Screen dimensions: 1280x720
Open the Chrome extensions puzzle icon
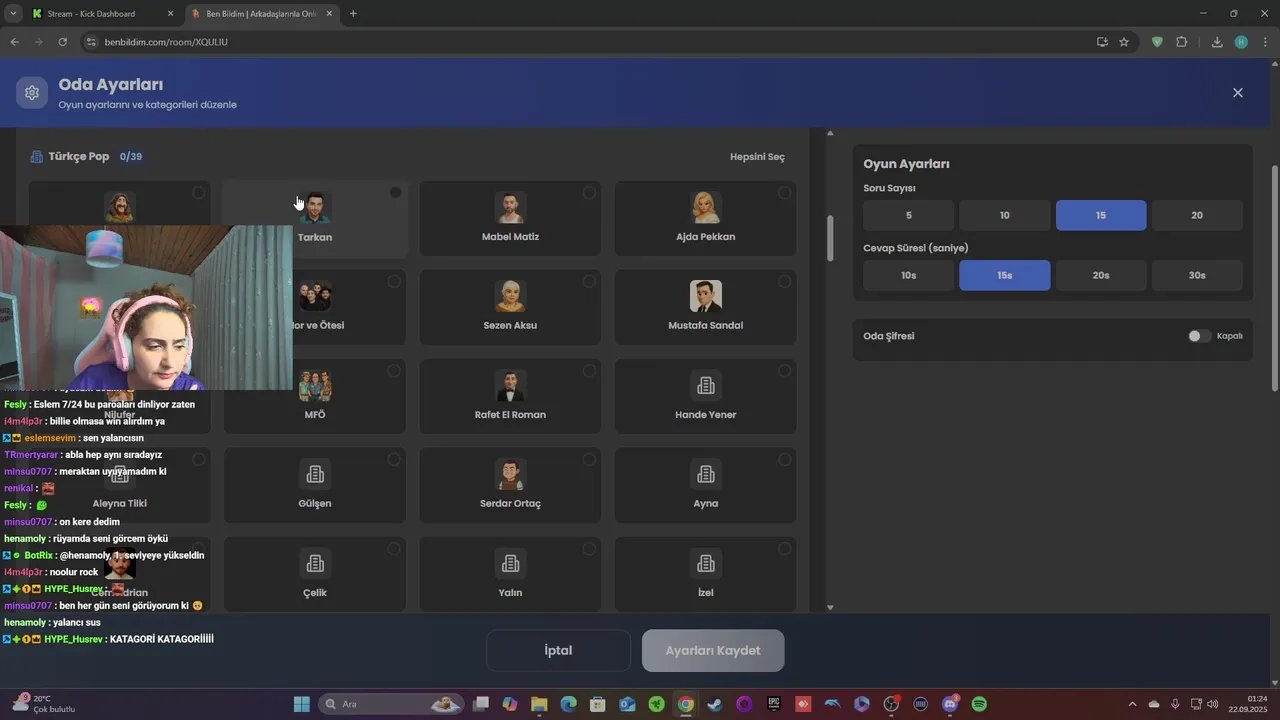(1182, 42)
